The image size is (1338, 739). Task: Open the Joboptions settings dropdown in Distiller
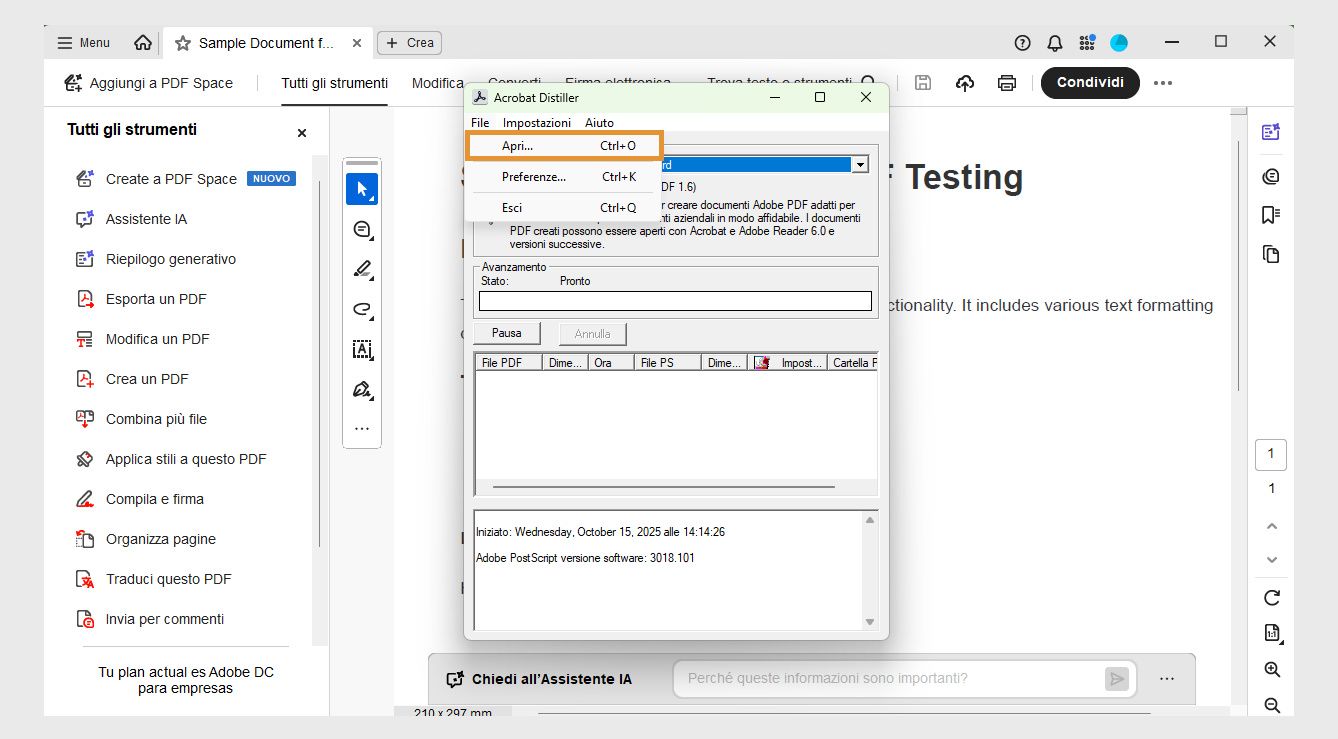pos(859,164)
